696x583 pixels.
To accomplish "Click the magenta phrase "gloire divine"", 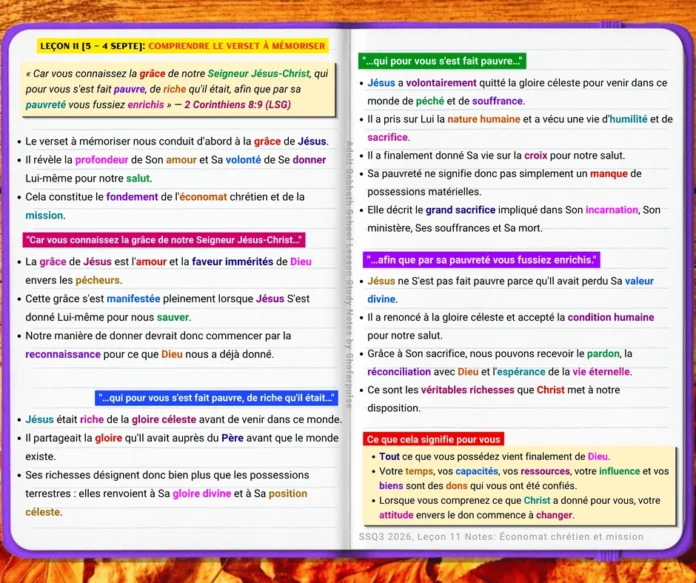I will 202,494.
